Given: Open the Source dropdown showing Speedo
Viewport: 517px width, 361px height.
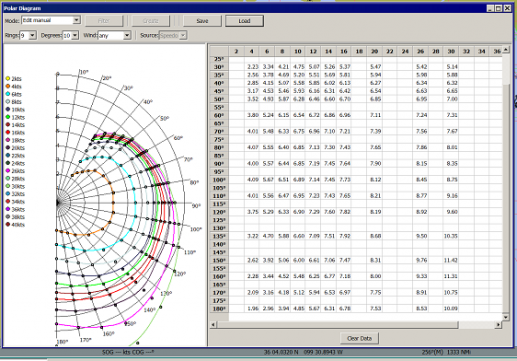Looking at the screenshot, I should (173, 35).
